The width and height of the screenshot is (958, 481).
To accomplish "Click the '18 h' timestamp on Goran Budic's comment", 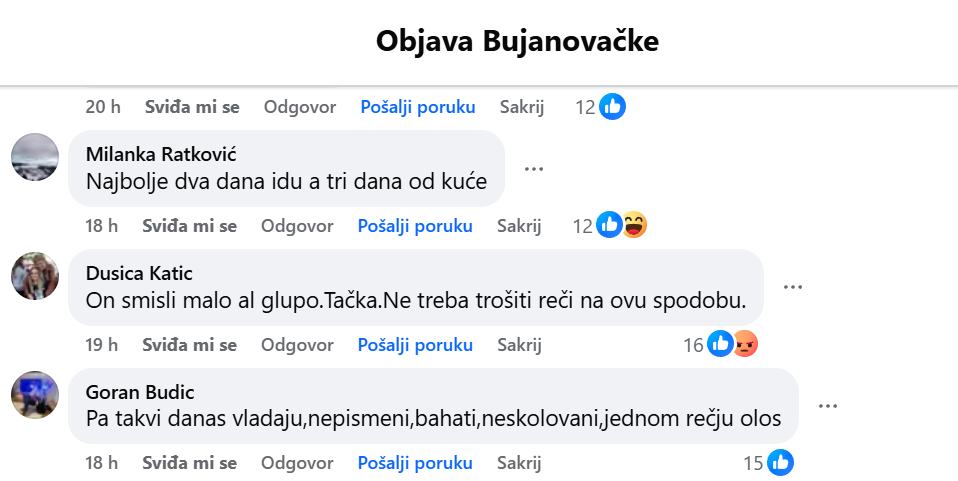I will (102, 463).
